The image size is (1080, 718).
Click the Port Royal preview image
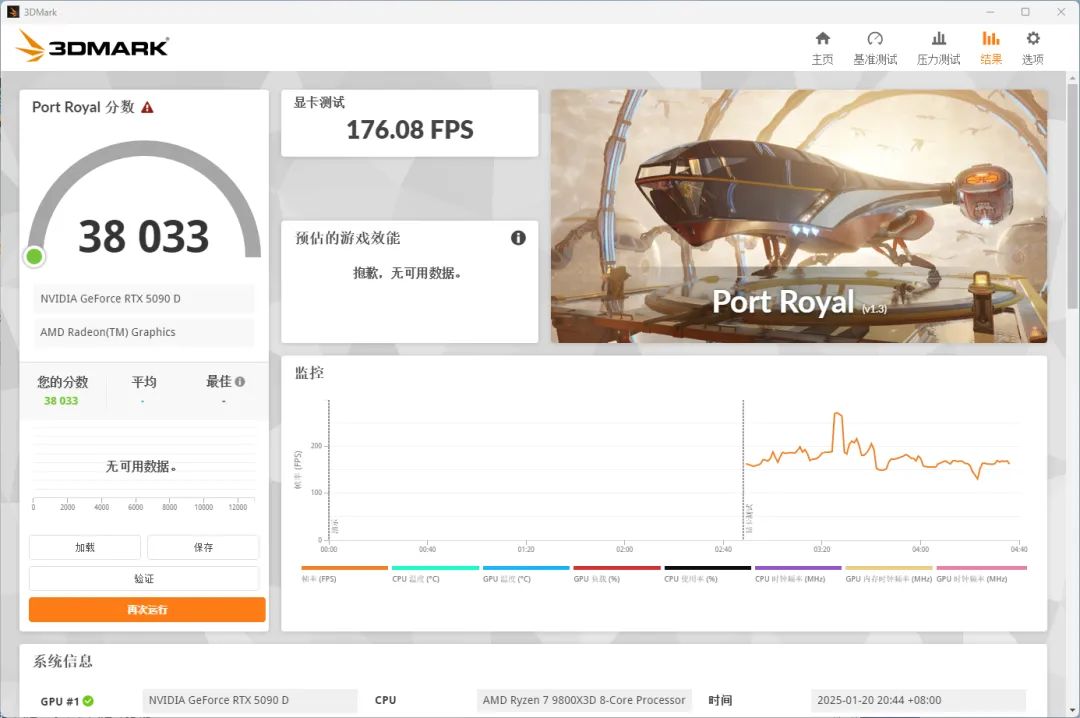799,216
